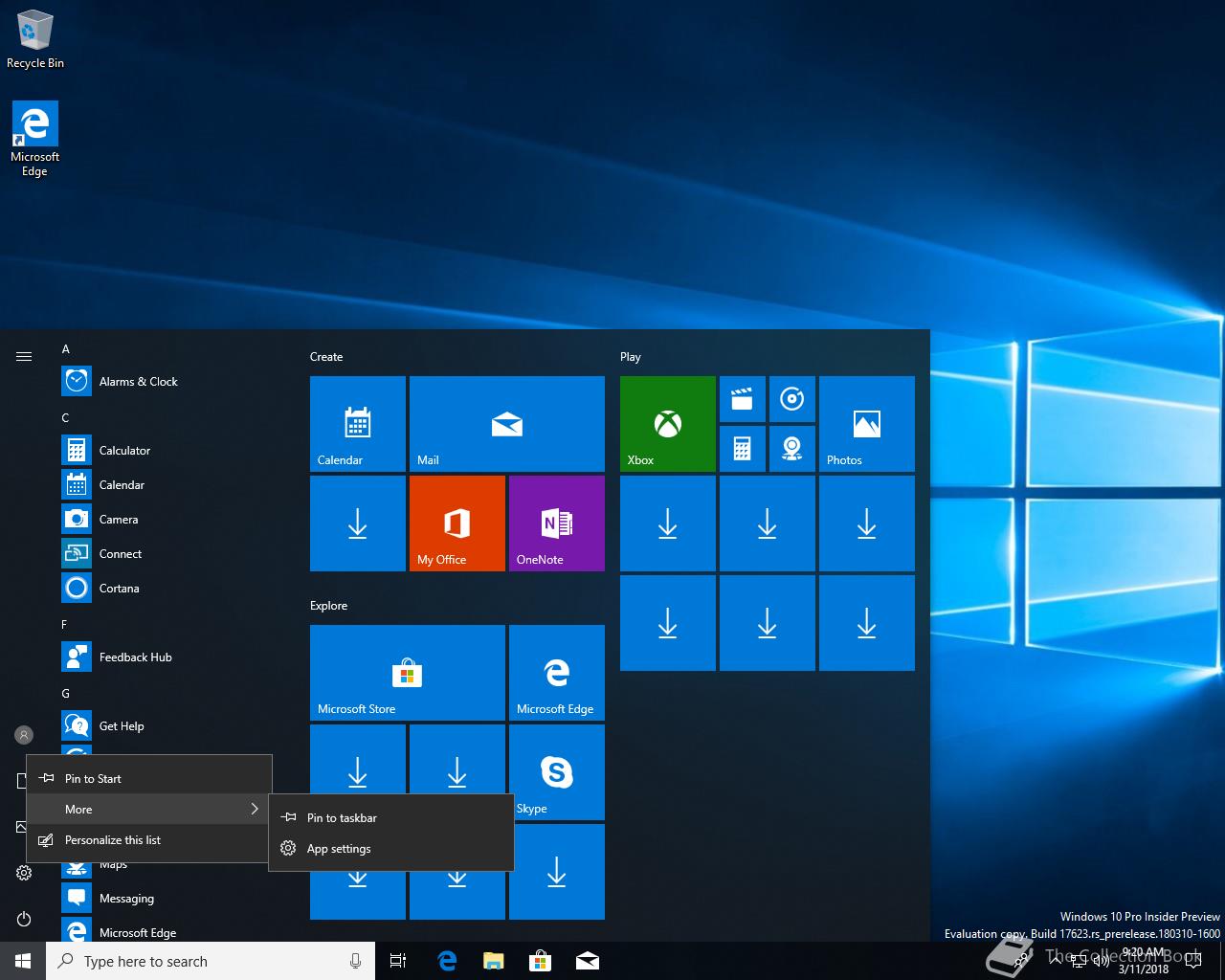Open the small Camera webcam tile
Image resolution: width=1225 pixels, height=980 pixels.
[792, 449]
